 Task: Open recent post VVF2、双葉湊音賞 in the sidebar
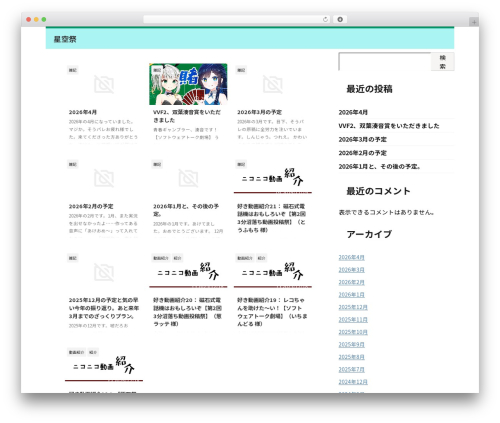click(x=389, y=126)
